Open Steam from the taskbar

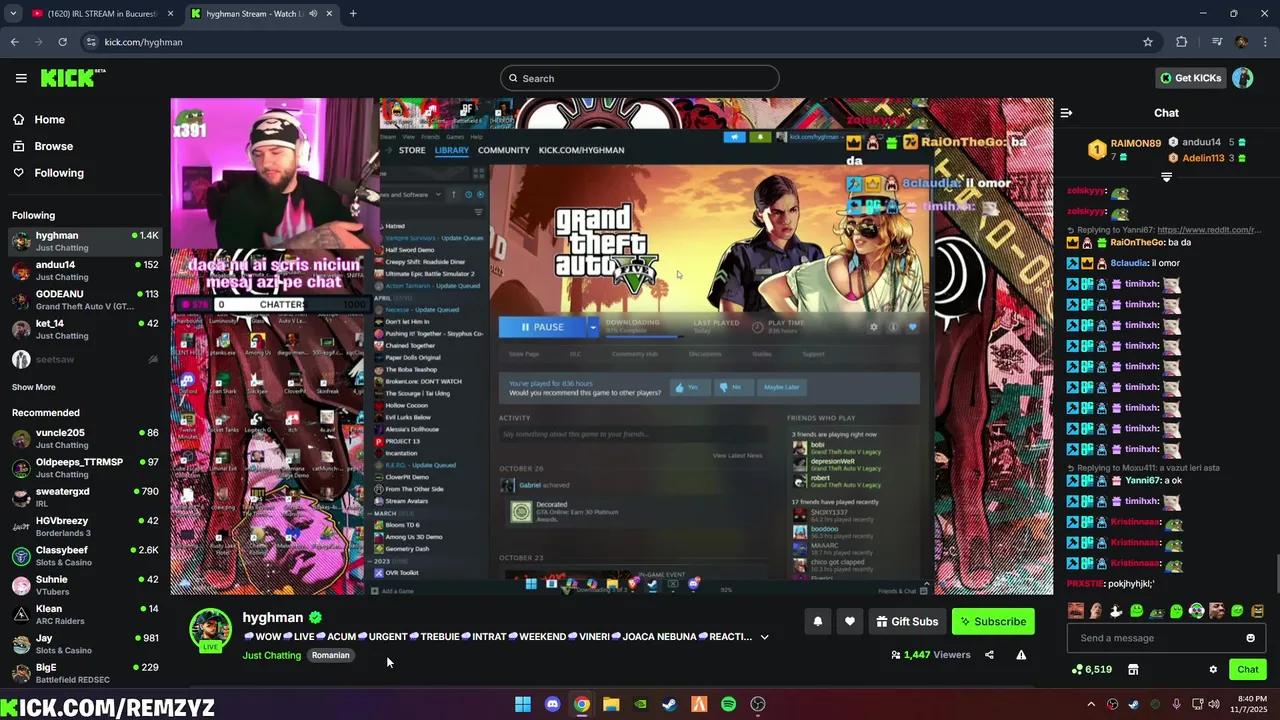point(670,704)
